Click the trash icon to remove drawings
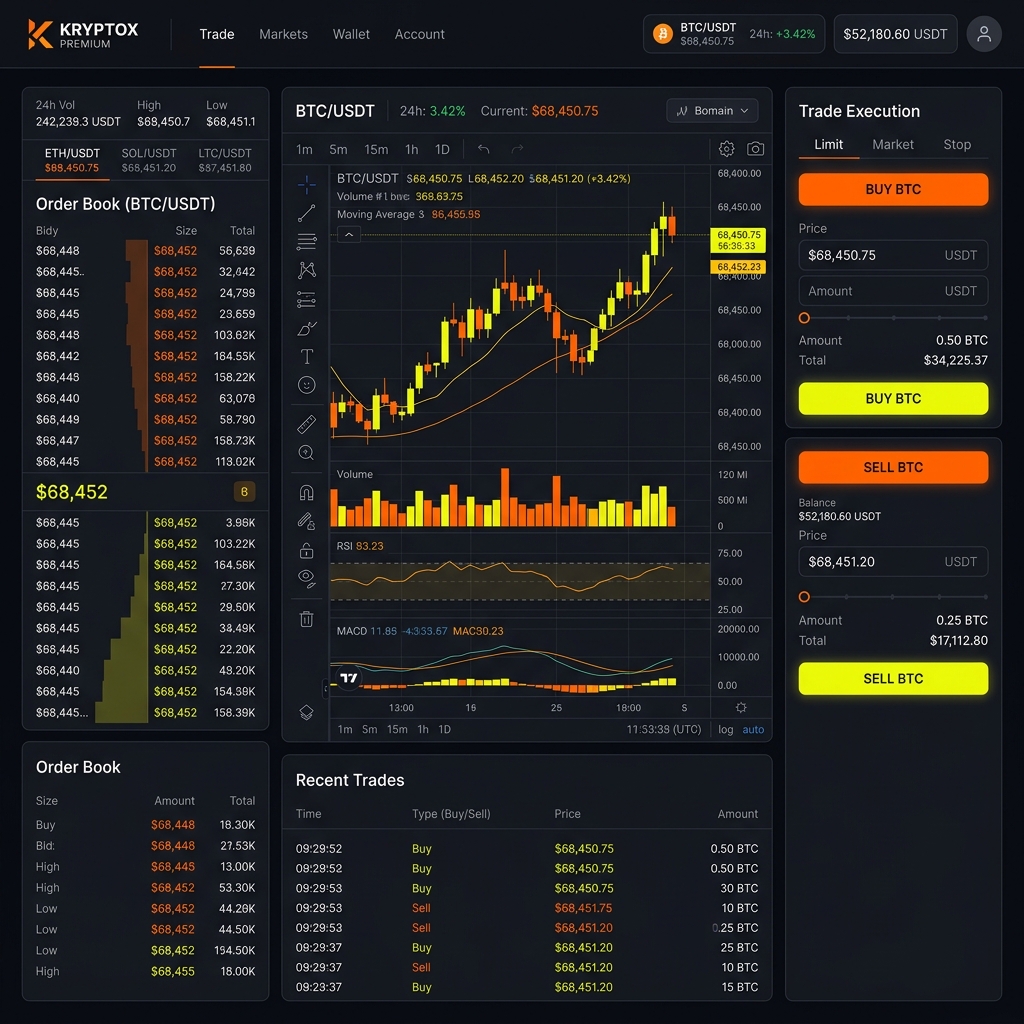Image resolution: width=1024 pixels, height=1024 pixels. (306, 618)
